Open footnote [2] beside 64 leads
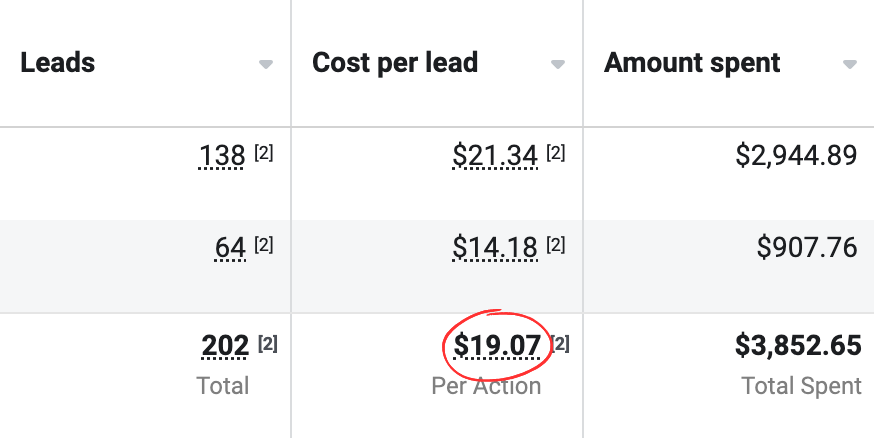This screenshot has width=874, height=438. tap(264, 245)
